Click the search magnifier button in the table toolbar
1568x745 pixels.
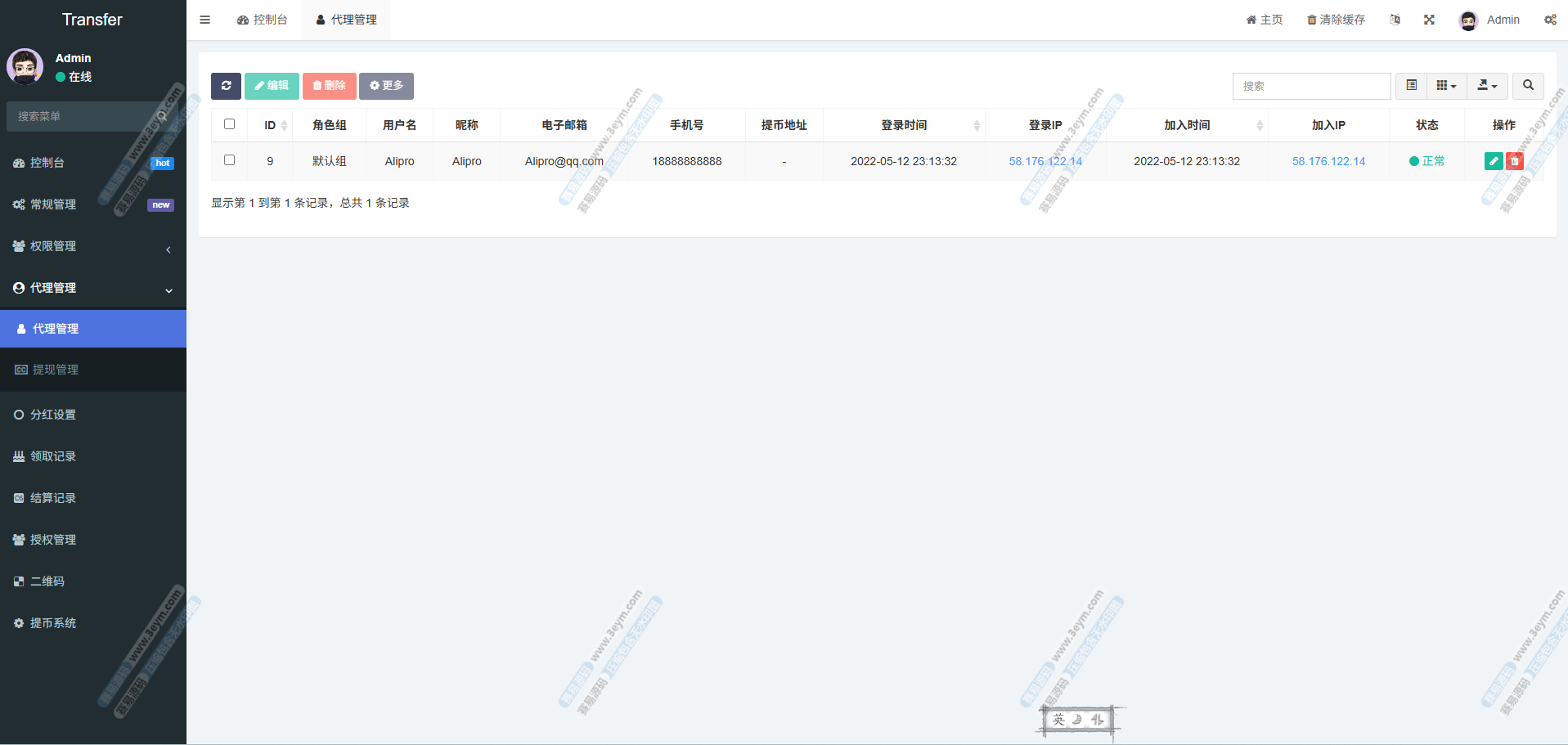click(1528, 86)
